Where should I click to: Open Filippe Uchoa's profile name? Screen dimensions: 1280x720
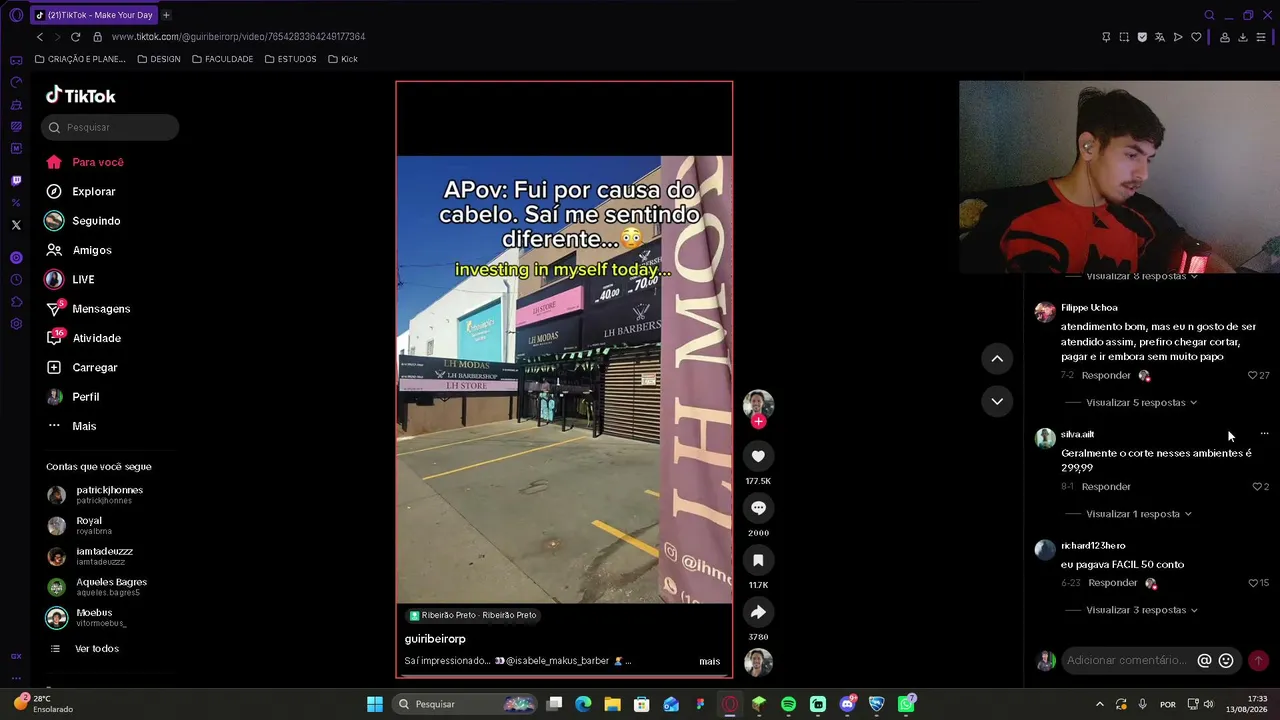pyautogui.click(x=1089, y=308)
